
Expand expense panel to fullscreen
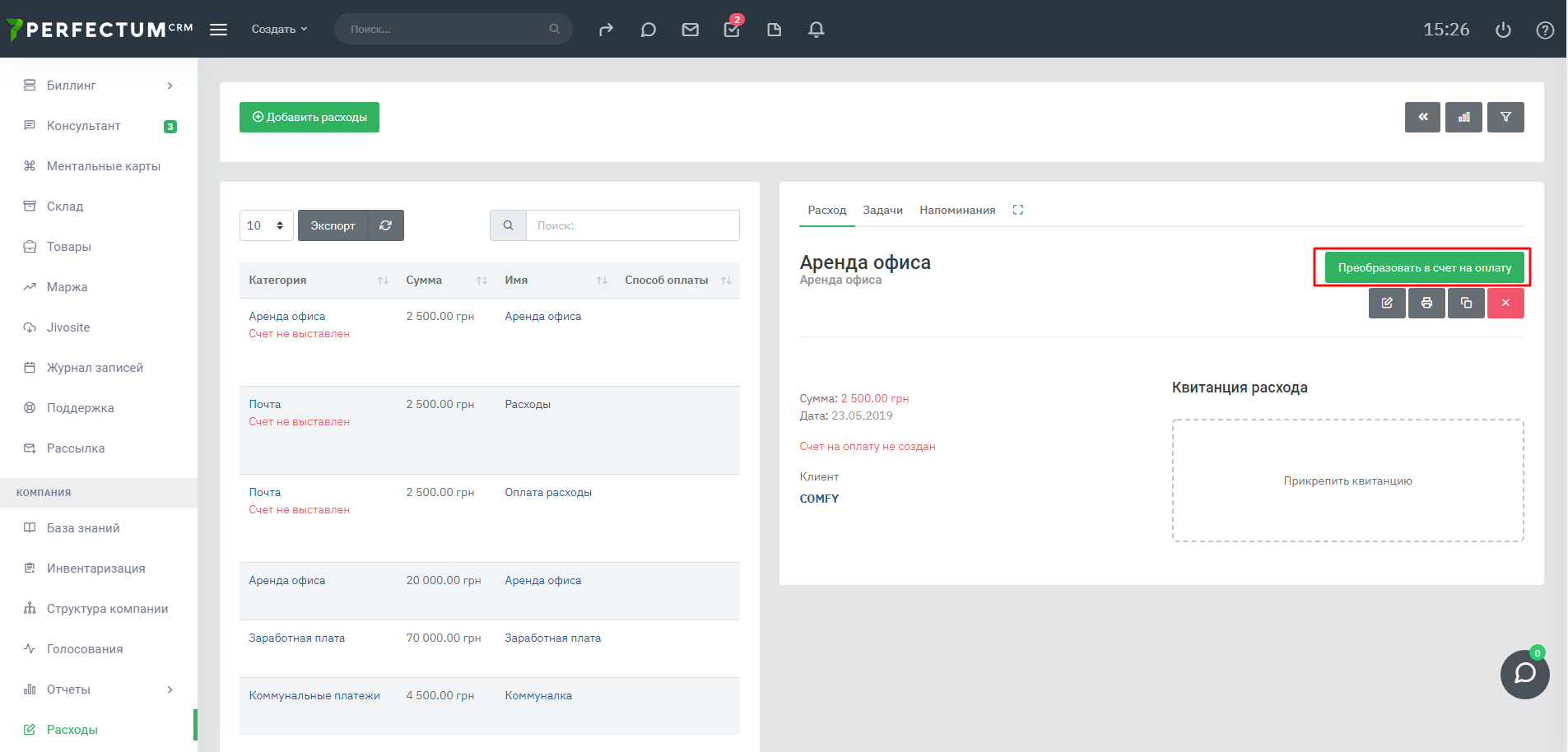pyautogui.click(x=1018, y=210)
